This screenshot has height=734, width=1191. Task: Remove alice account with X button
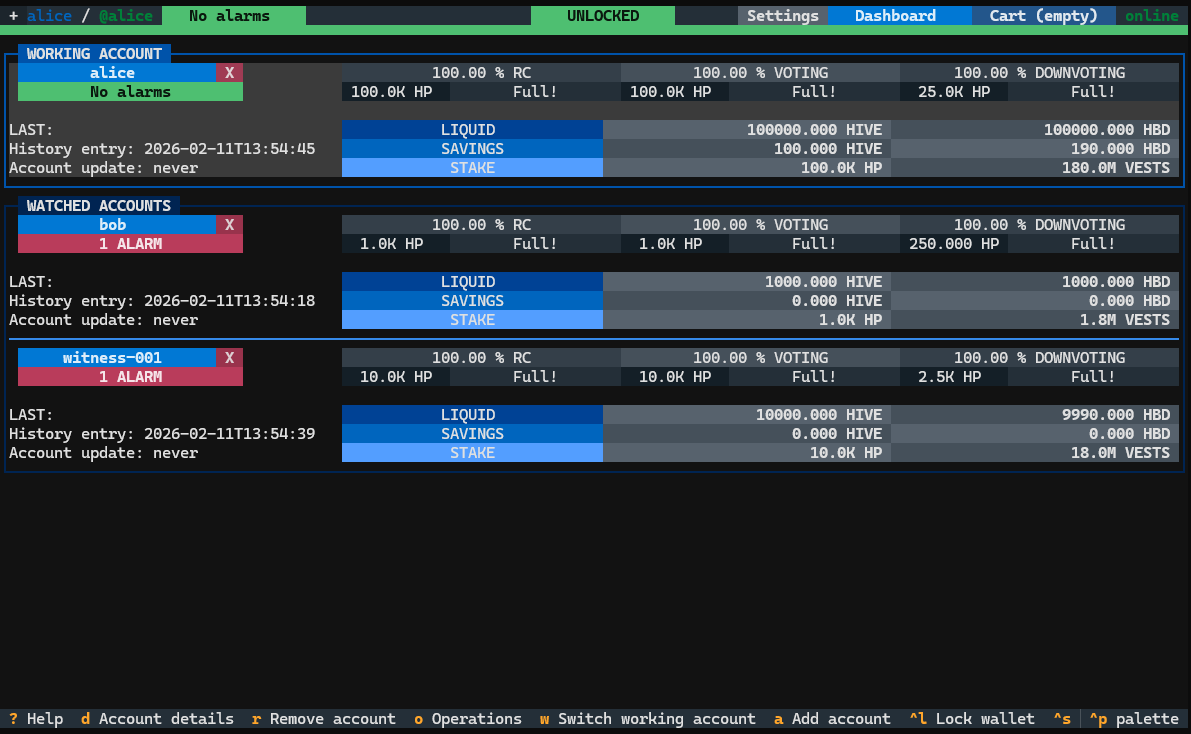pyautogui.click(x=229, y=72)
